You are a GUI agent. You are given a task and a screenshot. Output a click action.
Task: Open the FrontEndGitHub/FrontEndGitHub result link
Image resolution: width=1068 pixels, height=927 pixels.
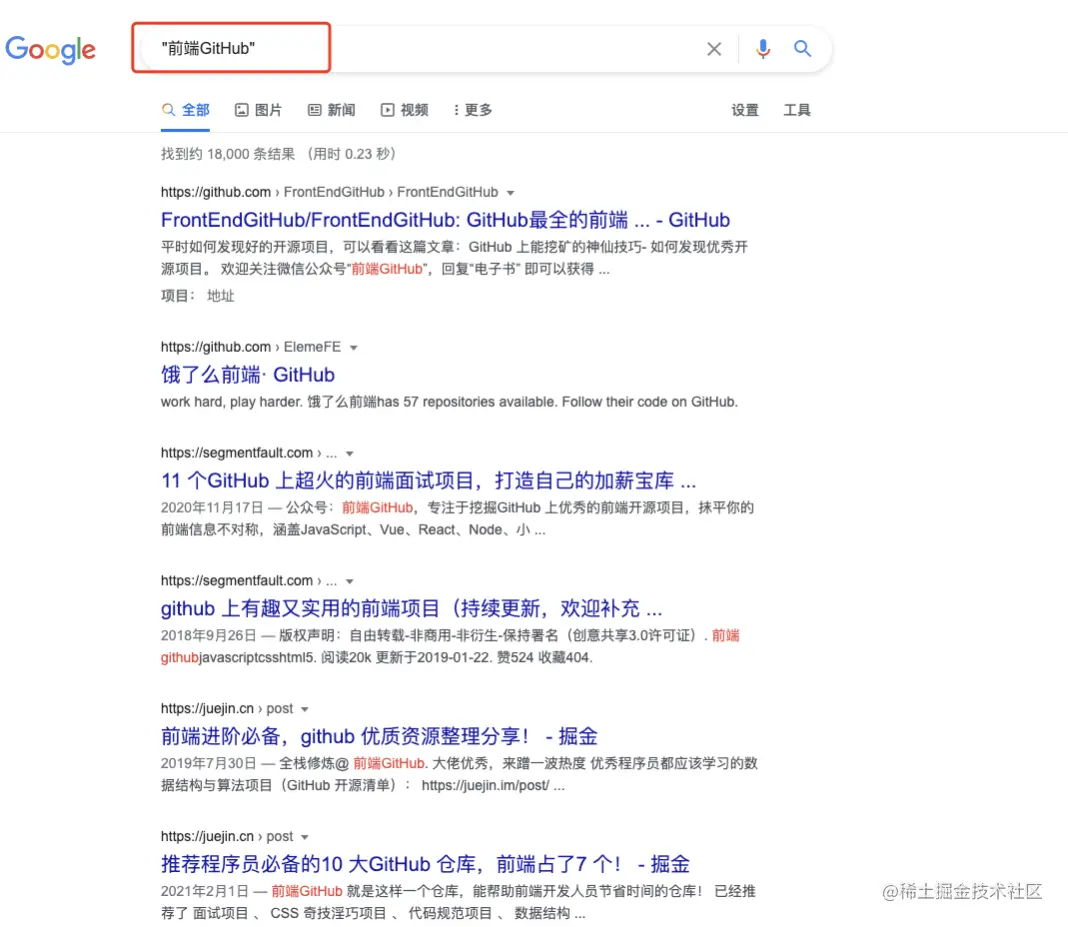(x=445, y=220)
